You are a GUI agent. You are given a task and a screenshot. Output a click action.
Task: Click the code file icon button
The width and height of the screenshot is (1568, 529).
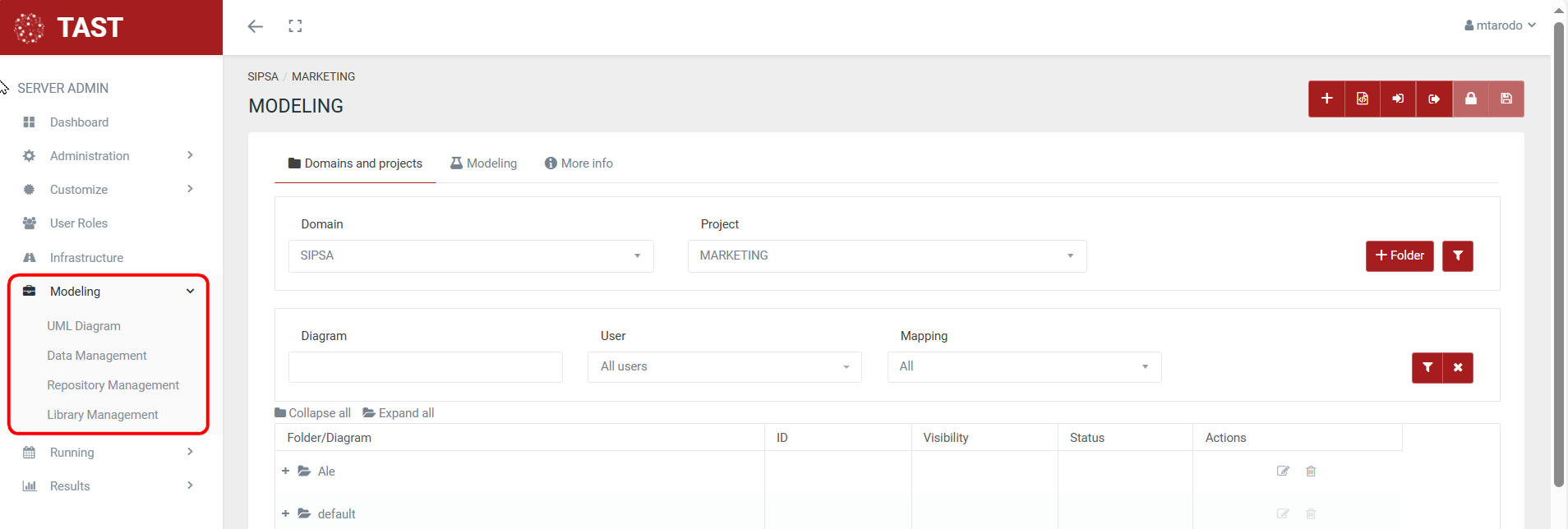click(x=1363, y=99)
